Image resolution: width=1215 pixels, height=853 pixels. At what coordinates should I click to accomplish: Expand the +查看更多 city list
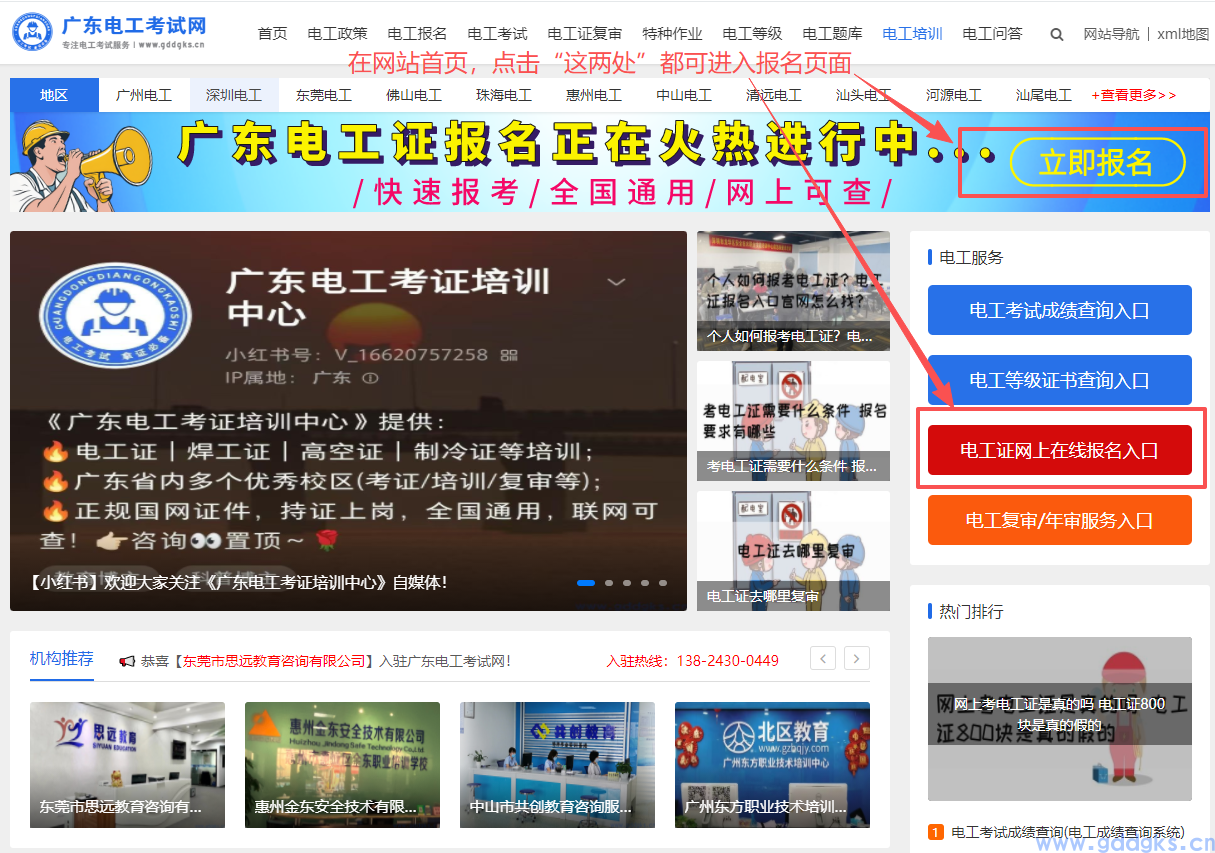1133,94
